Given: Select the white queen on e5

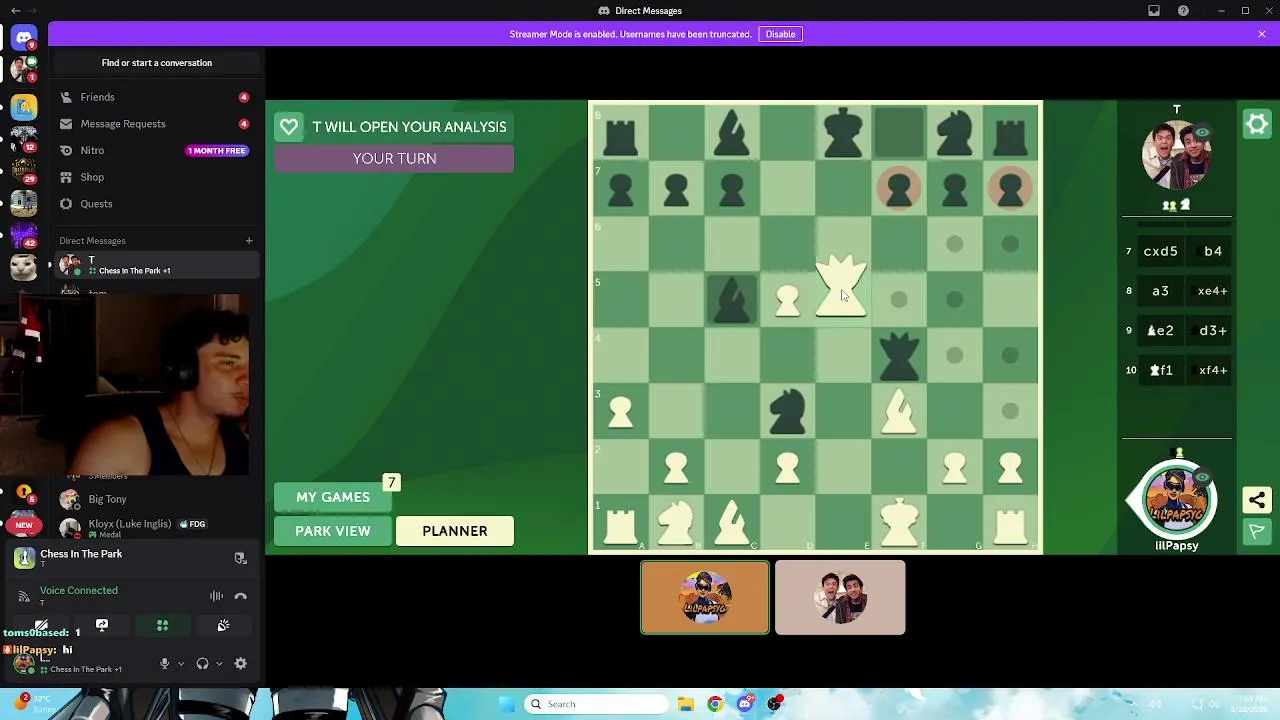Looking at the screenshot, I should (842, 287).
